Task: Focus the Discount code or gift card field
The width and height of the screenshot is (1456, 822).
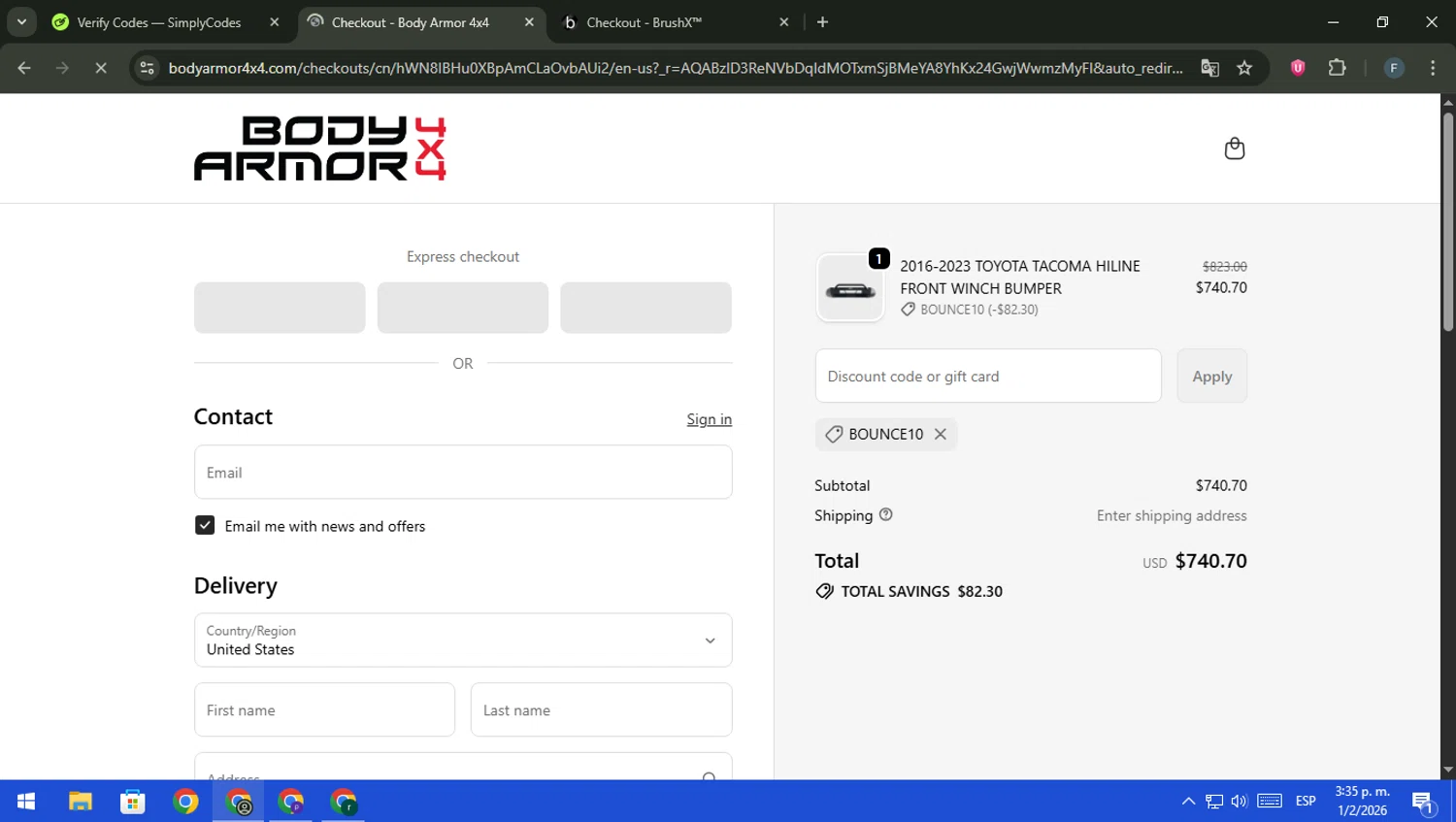Action: click(x=988, y=376)
